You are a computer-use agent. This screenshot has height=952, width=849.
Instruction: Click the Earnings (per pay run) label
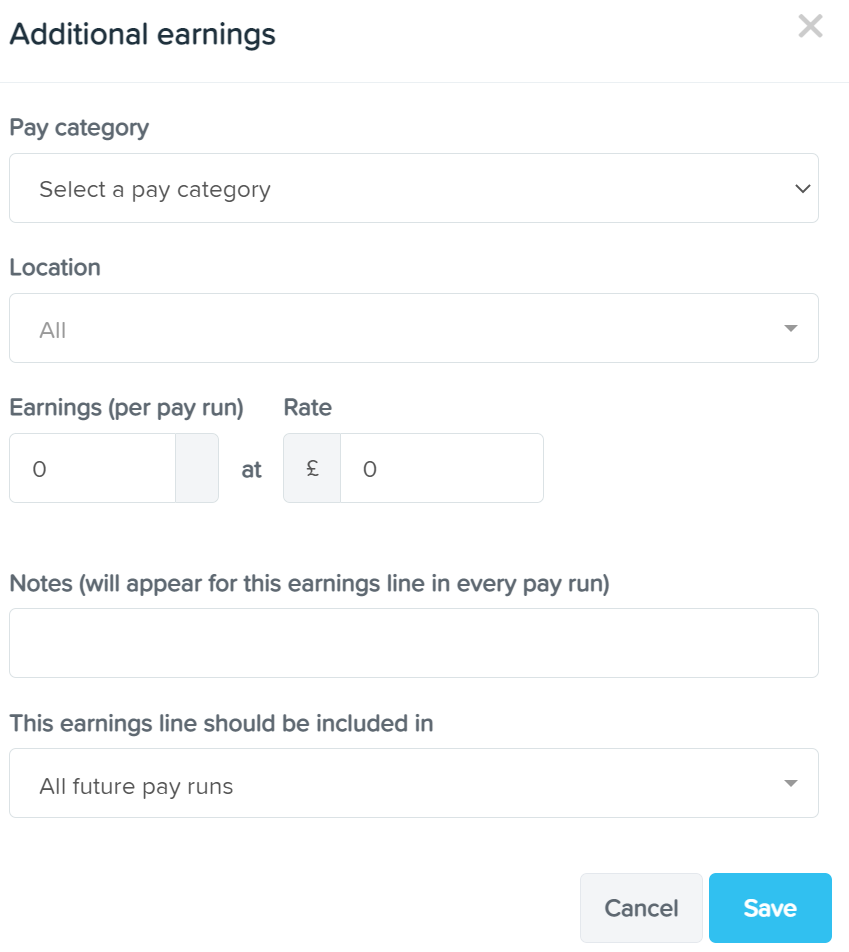point(126,408)
